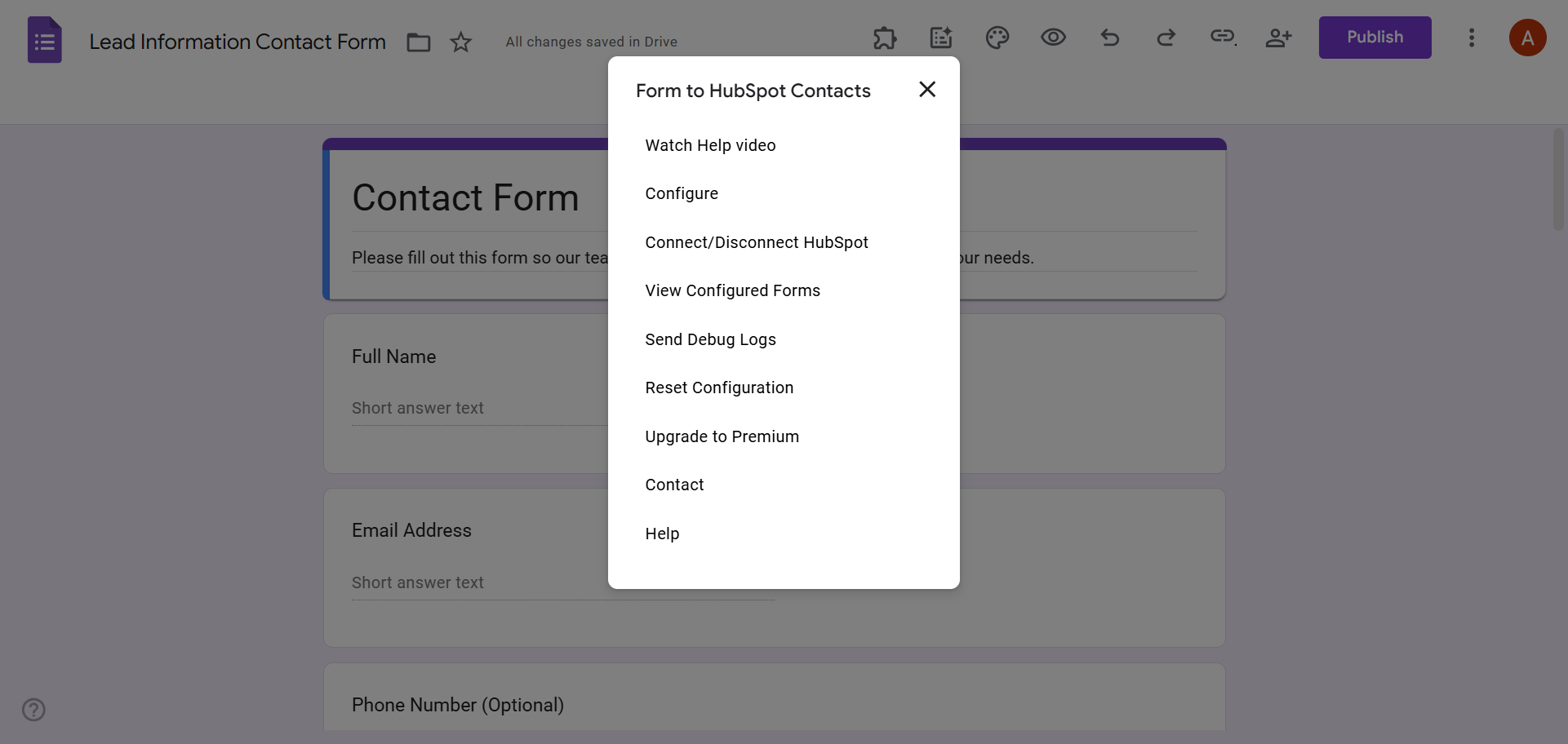Click the page vertical scrollbar
Viewport: 1568px width, 744px height.
(x=1558, y=179)
